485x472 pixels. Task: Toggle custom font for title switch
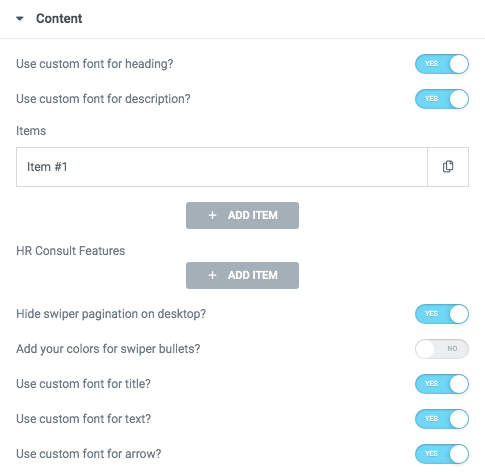click(x=442, y=384)
